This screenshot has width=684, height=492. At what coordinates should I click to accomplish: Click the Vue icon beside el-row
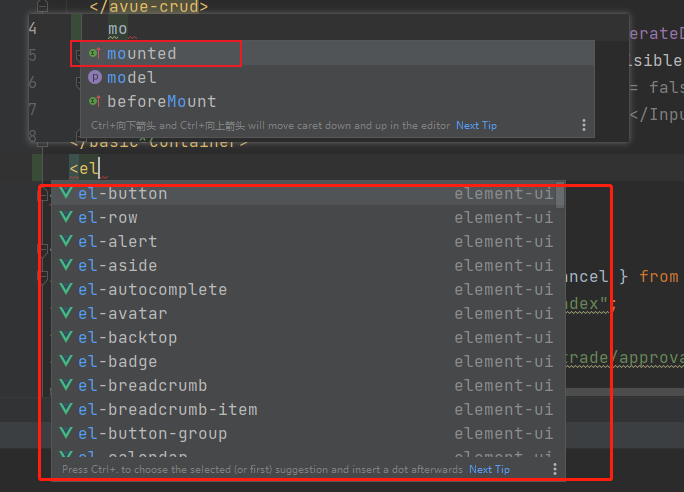tap(66, 217)
